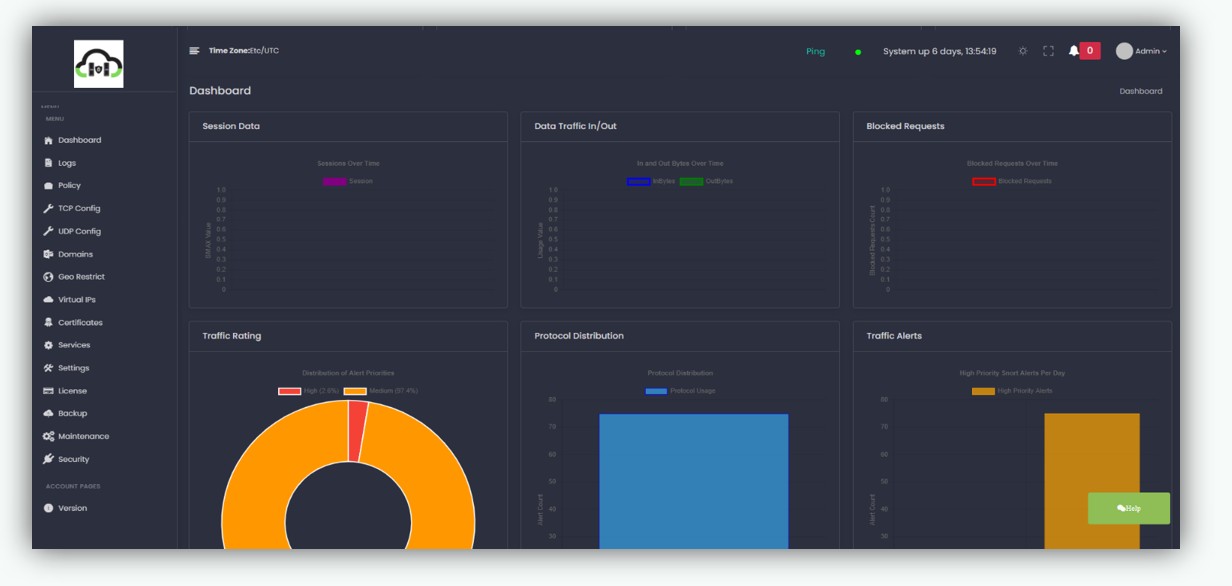Click the Virtual IPs cloud icon
This screenshot has height=586, width=1232.
coord(48,300)
